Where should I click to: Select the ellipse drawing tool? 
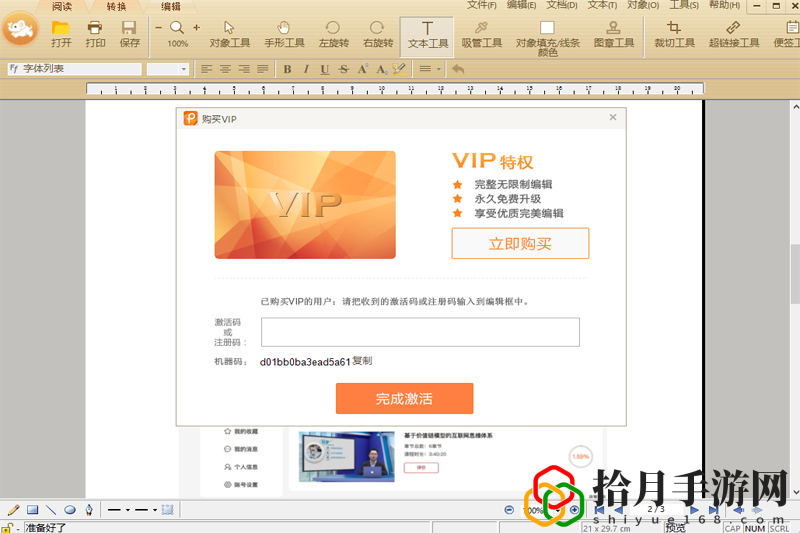pyautogui.click(x=70, y=510)
